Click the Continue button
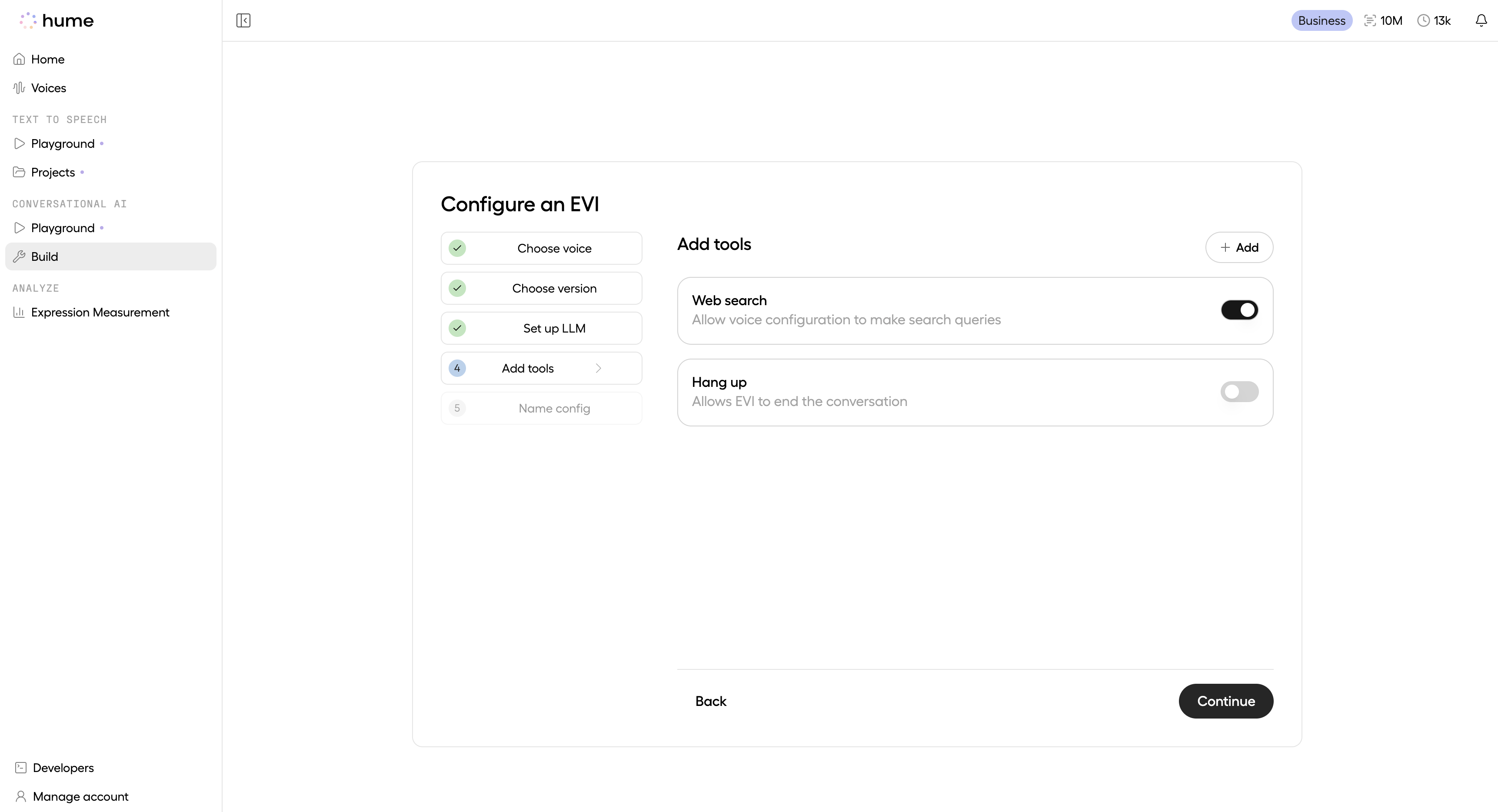The width and height of the screenshot is (1498, 812). click(x=1225, y=701)
